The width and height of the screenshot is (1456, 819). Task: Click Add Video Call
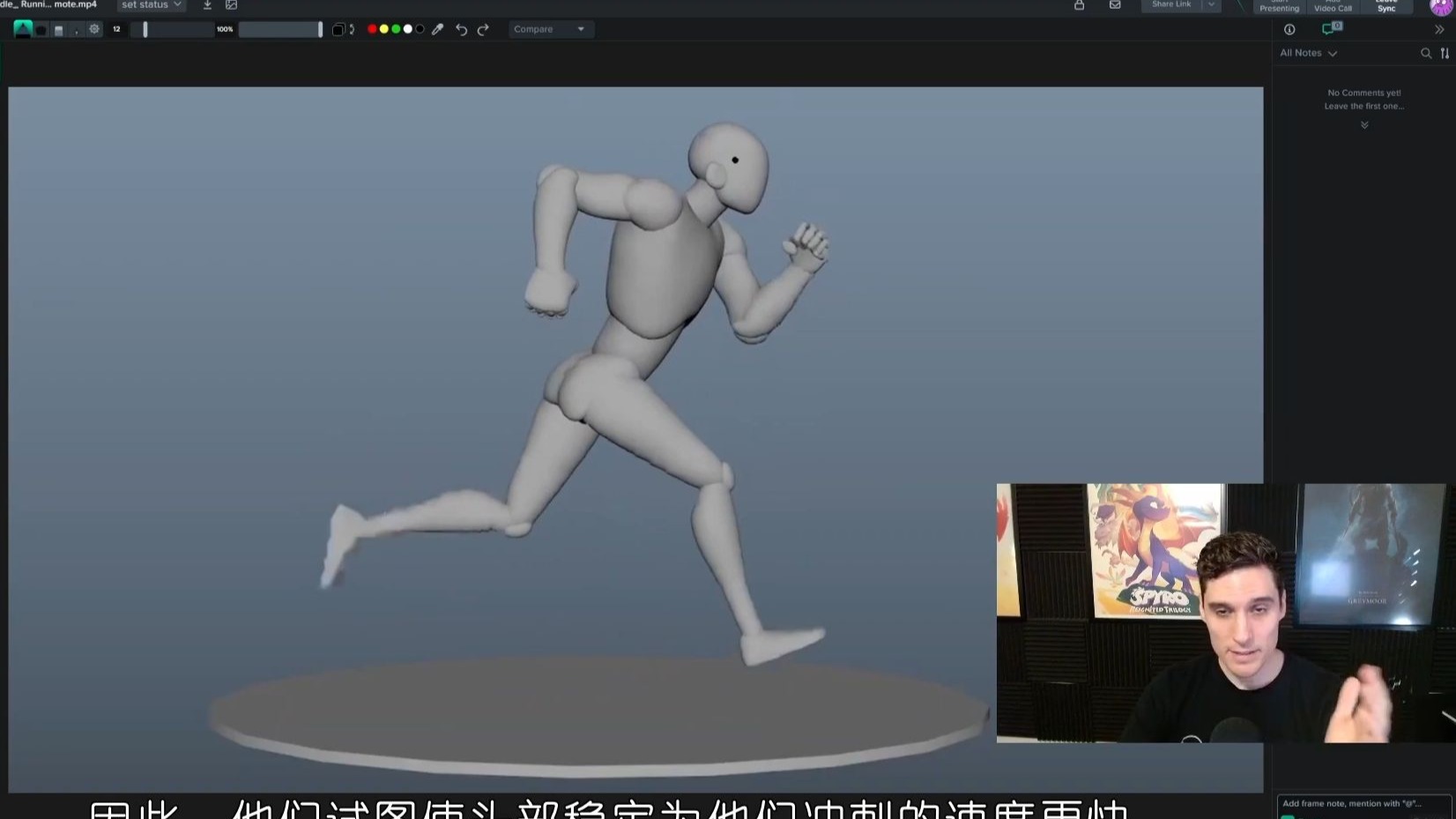point(1333,6)
